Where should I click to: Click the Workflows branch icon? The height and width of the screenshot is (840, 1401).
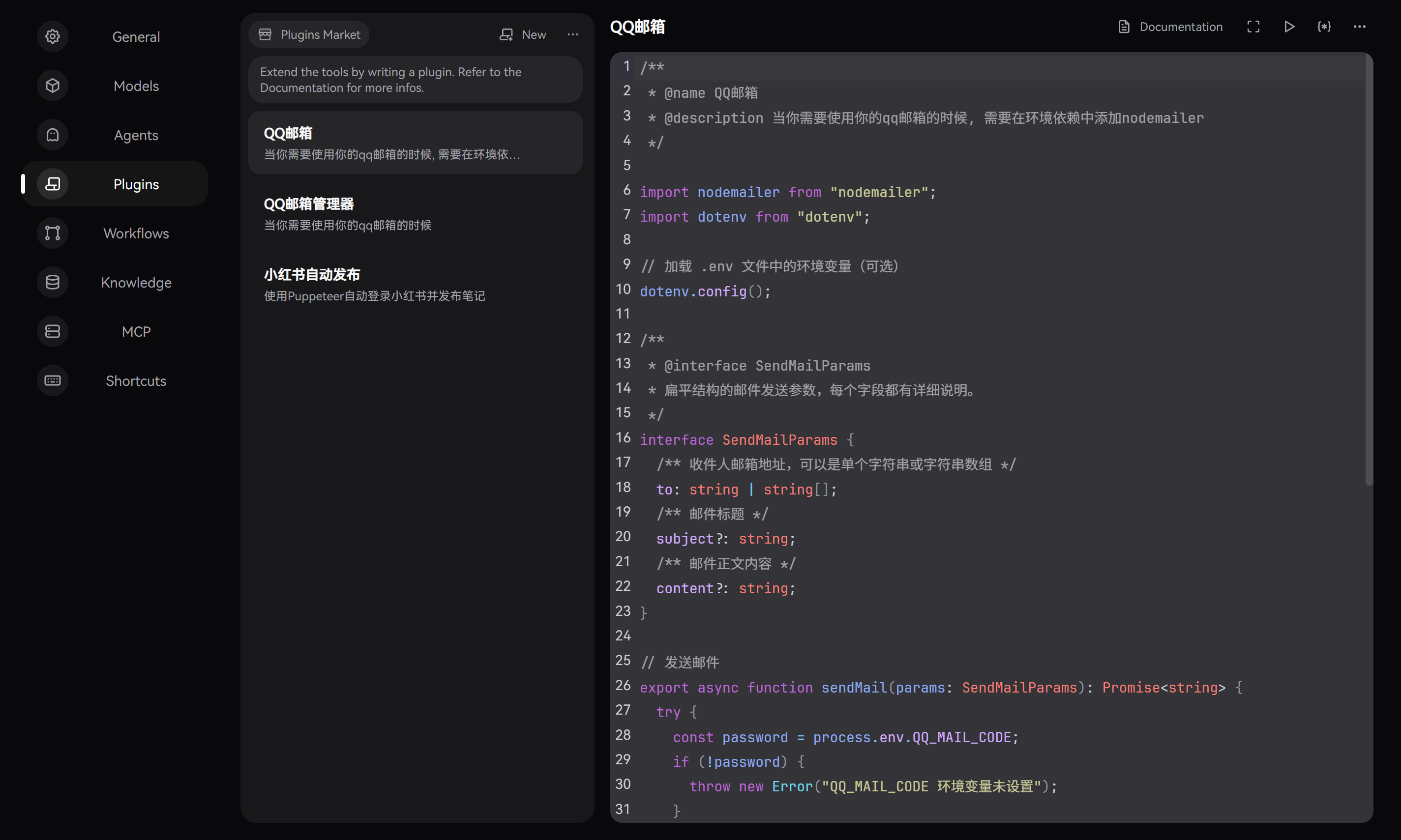point(53,233)
